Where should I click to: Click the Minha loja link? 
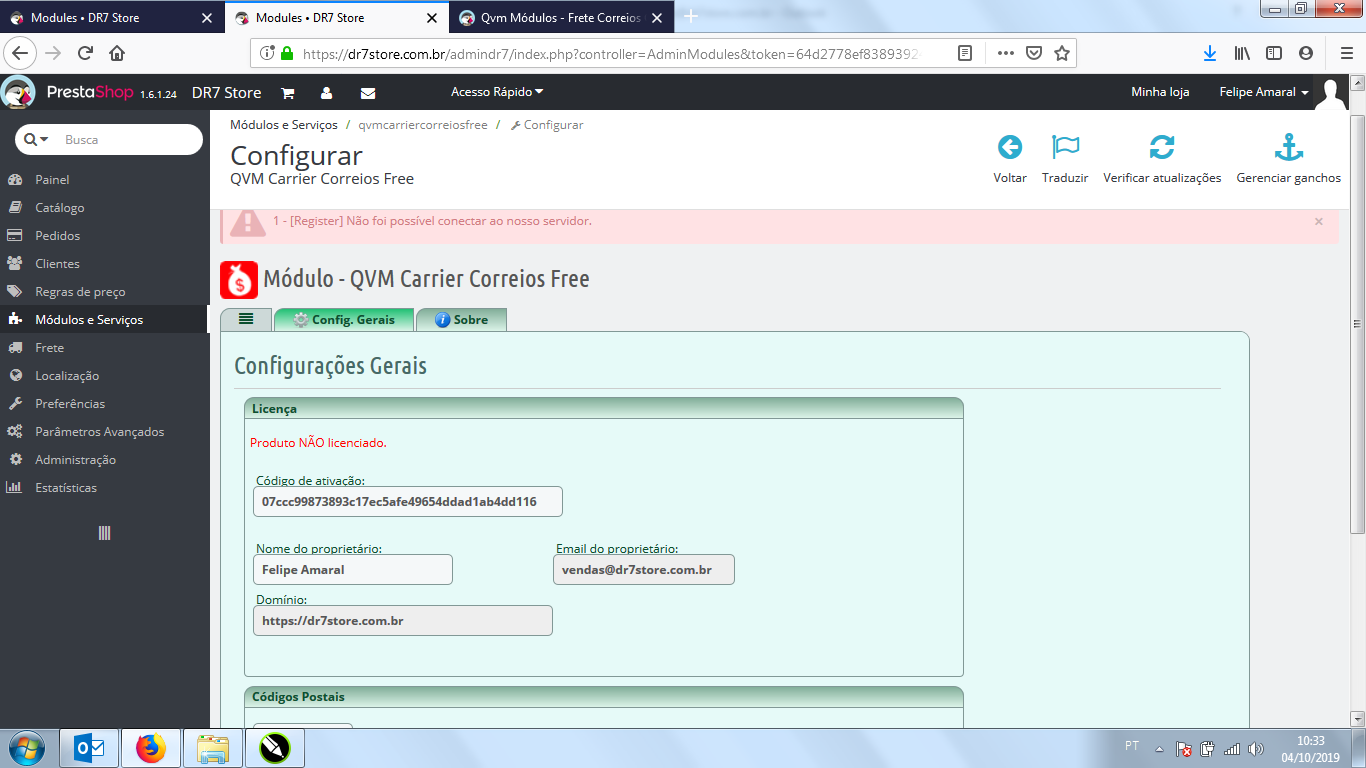[x=1160, y=92]
